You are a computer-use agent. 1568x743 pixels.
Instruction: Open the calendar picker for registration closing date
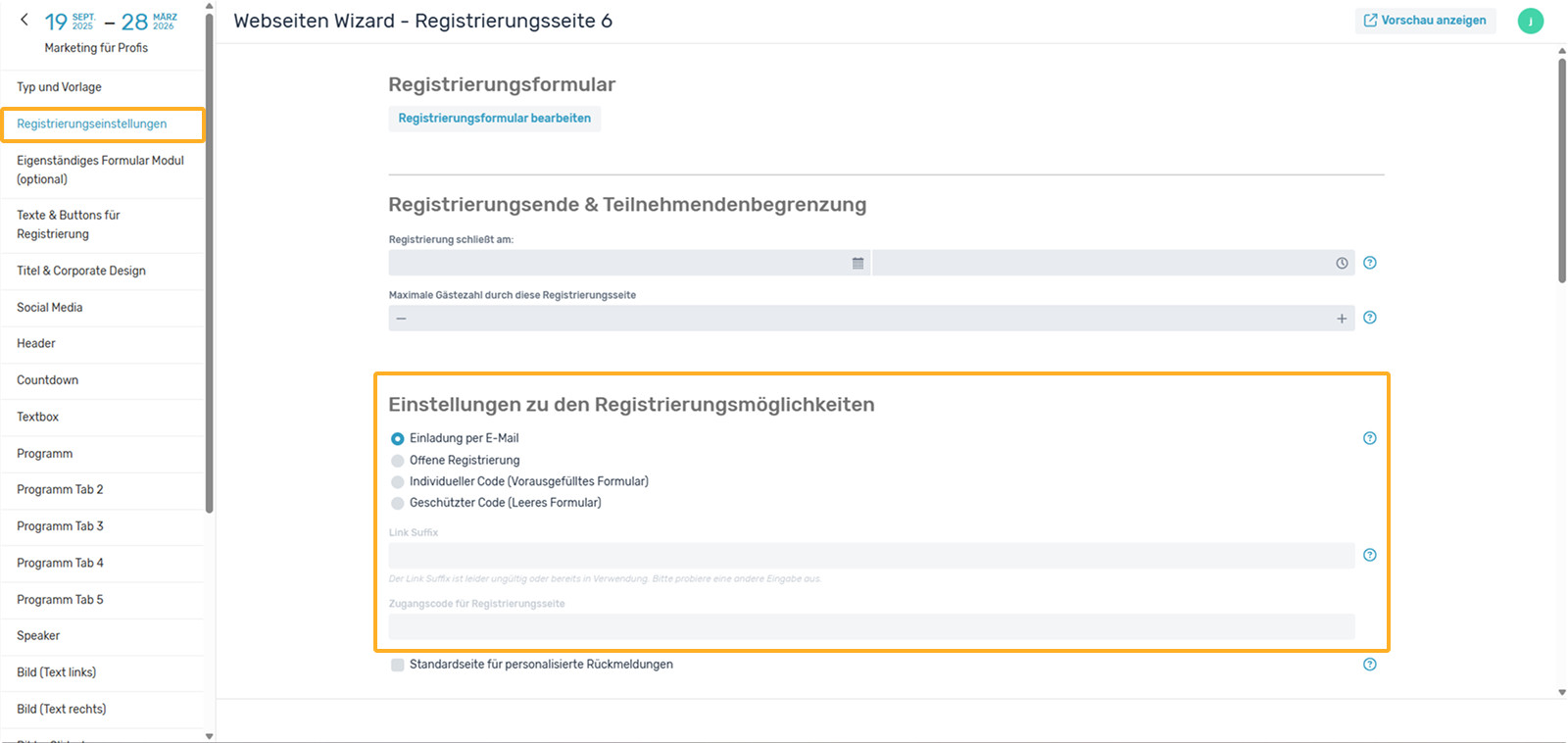857,263
